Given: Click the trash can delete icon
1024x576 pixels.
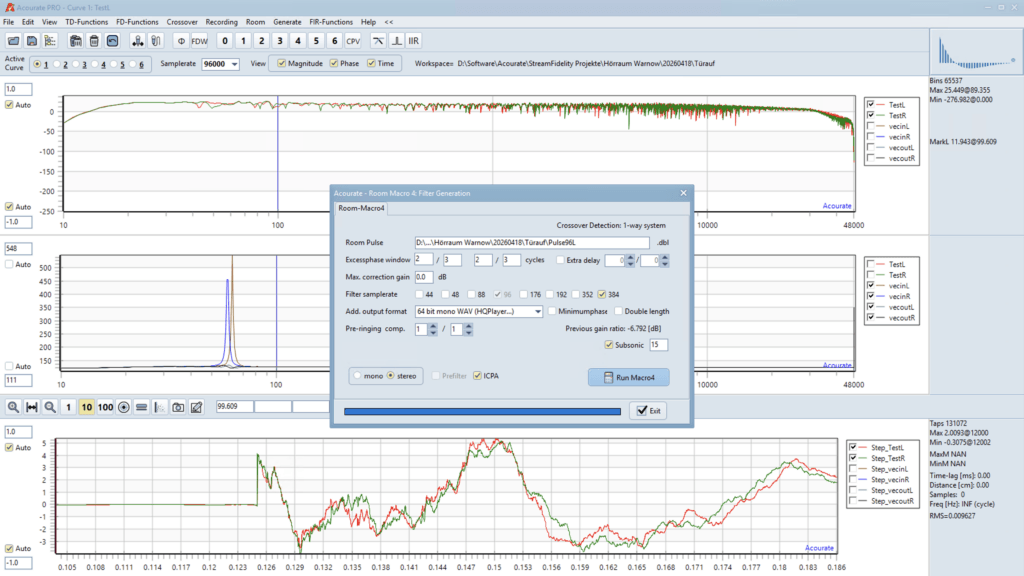Looking at the screenshot, I should 93,41.
